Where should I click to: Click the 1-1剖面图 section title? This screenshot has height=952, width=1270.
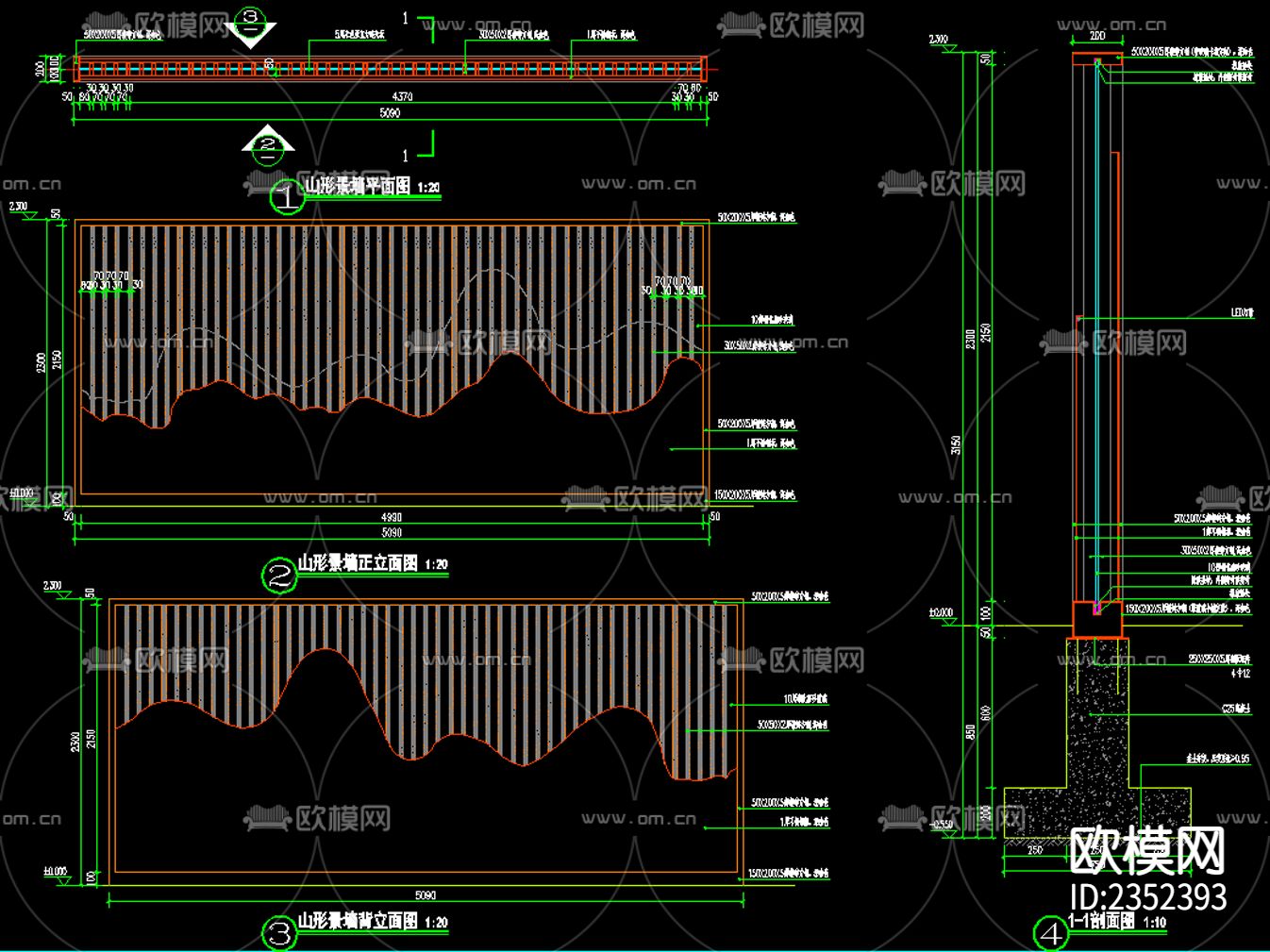click(x=1101, y=921)
